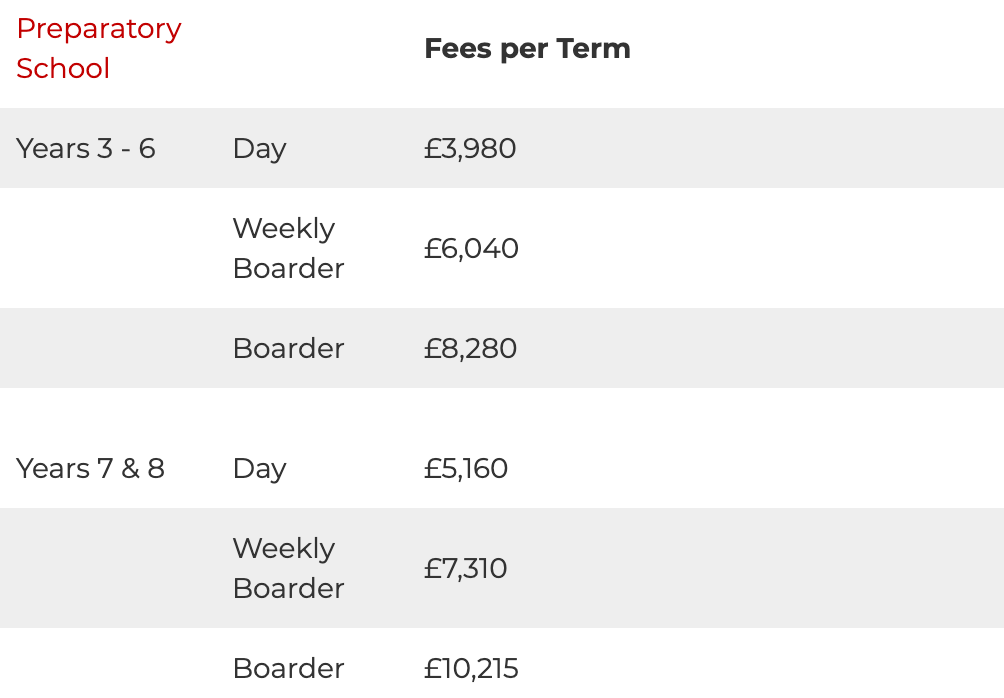The image size is (1004, 698).
Task: Click the word Weekly above £7,310 row
Action: 284,549
